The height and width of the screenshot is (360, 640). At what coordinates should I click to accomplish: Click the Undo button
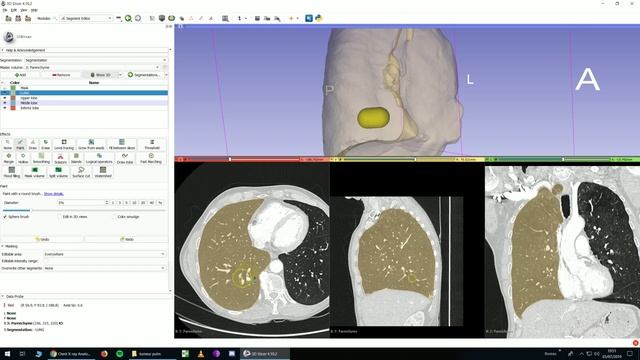pyautogui.click(x=42, y=239)
